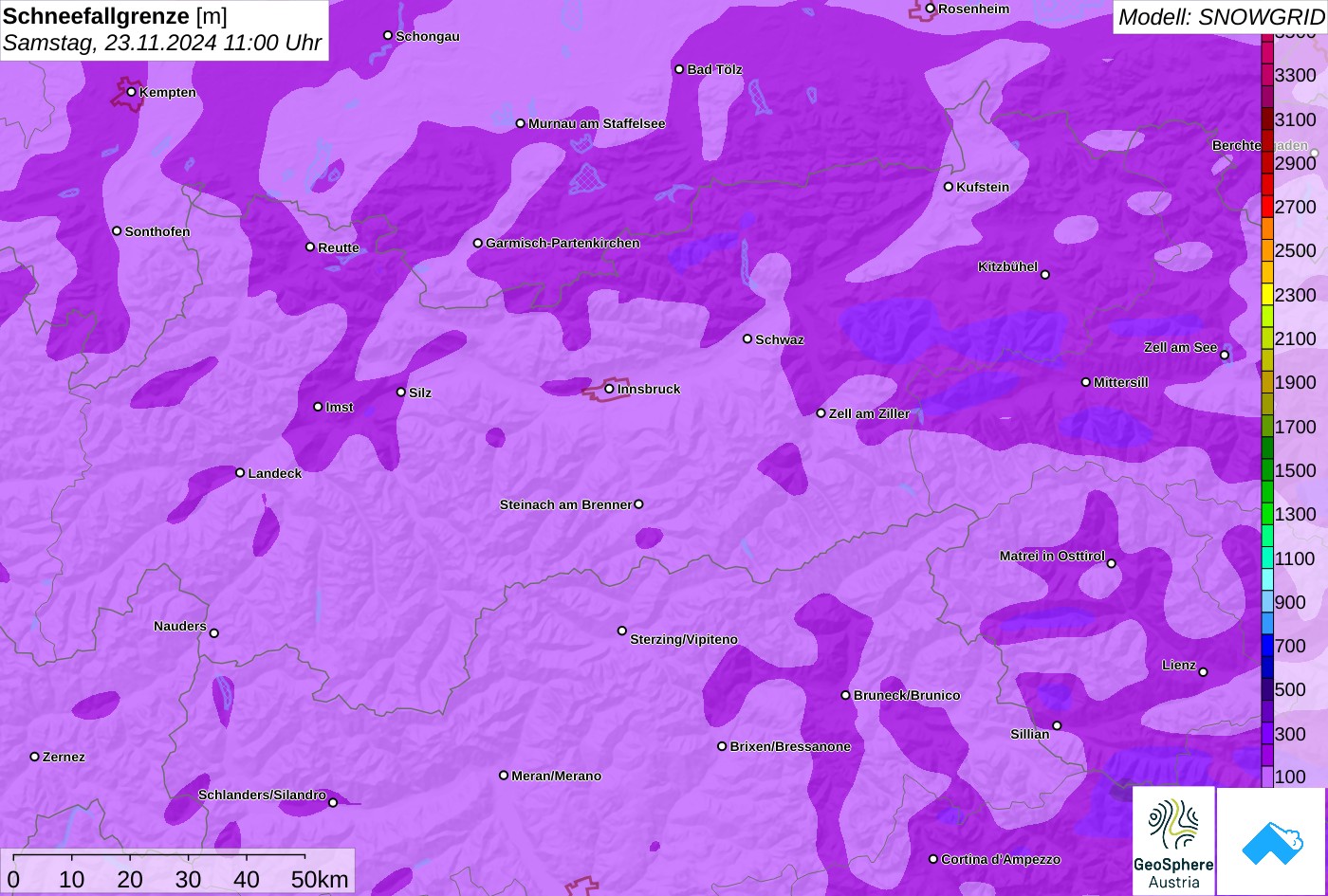Click the Matrei in Osttirol marker dot
The width and height of the screenshot is (1328, 896).
click(1112, 563)
